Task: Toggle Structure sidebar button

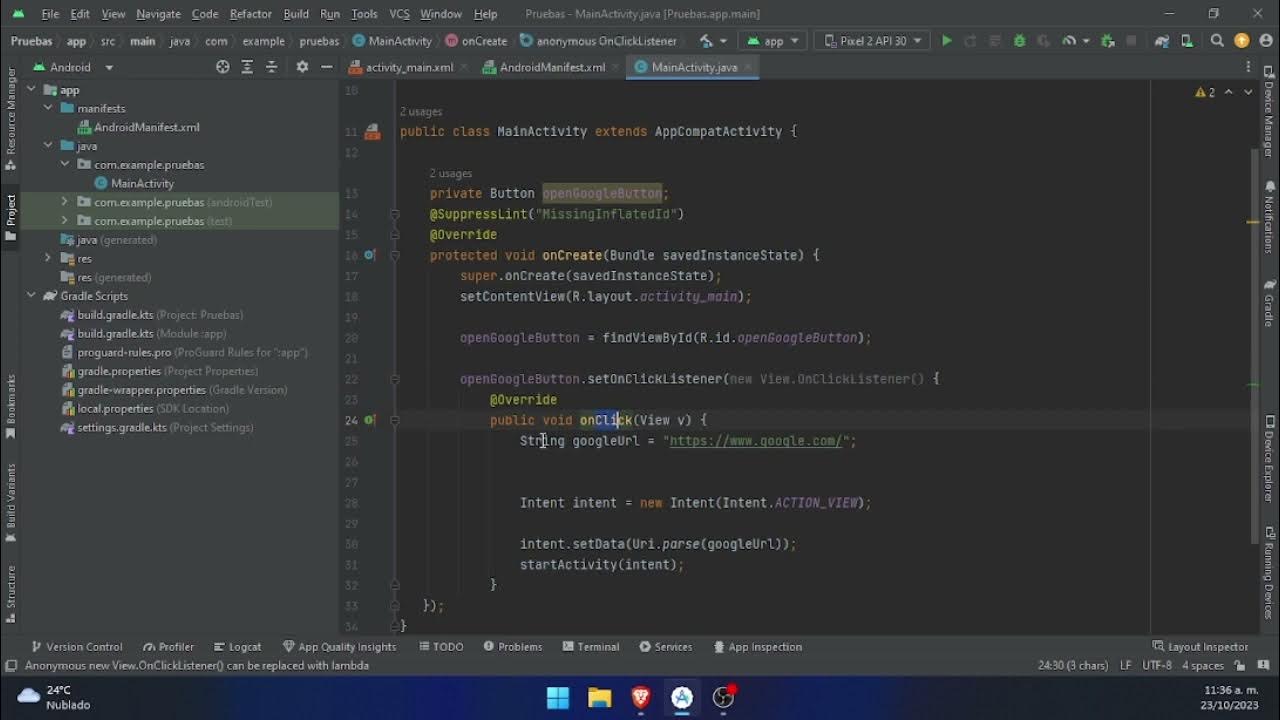Action: pos(11,592)
